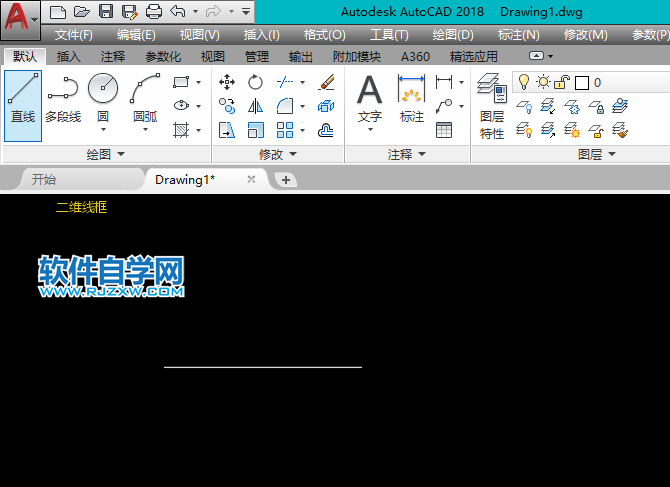
Task: Switch to the 插入 ribbon tab
Action: (68, 56)
